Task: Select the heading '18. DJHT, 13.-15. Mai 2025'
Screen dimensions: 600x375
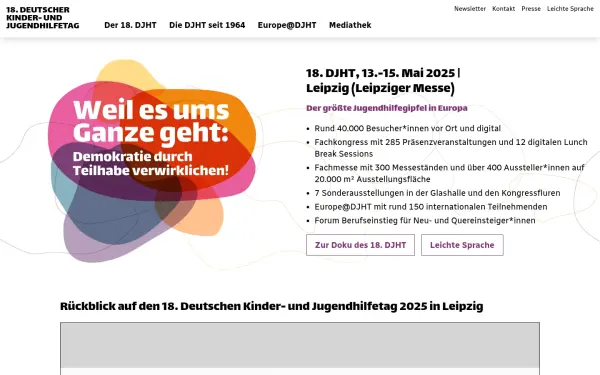Action: [x=383, y=80]
